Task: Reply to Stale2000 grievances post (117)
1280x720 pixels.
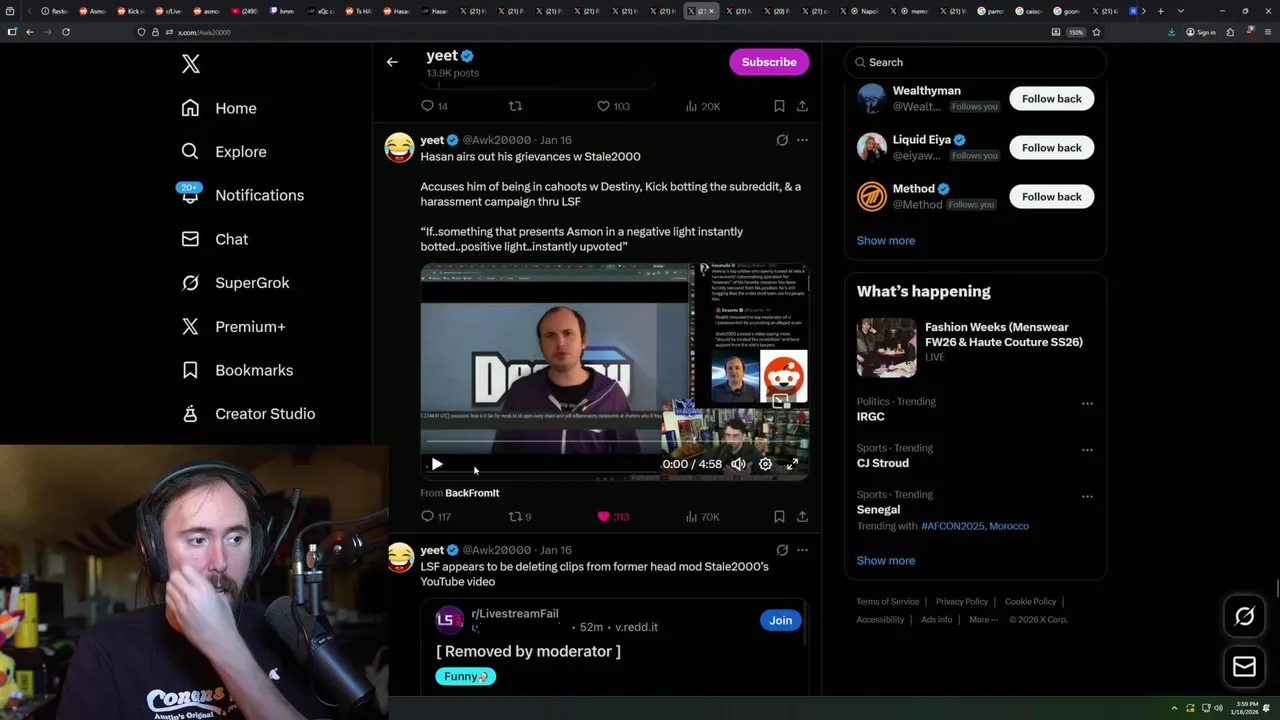Action: click(x=436, y=517)
